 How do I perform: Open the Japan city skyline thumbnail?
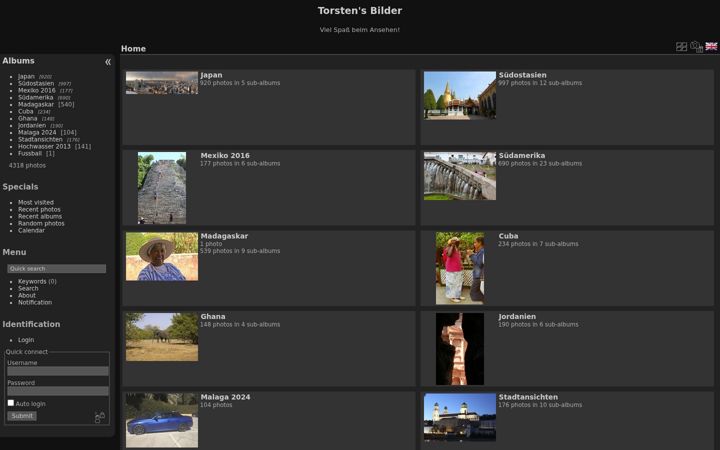point(162,83)
